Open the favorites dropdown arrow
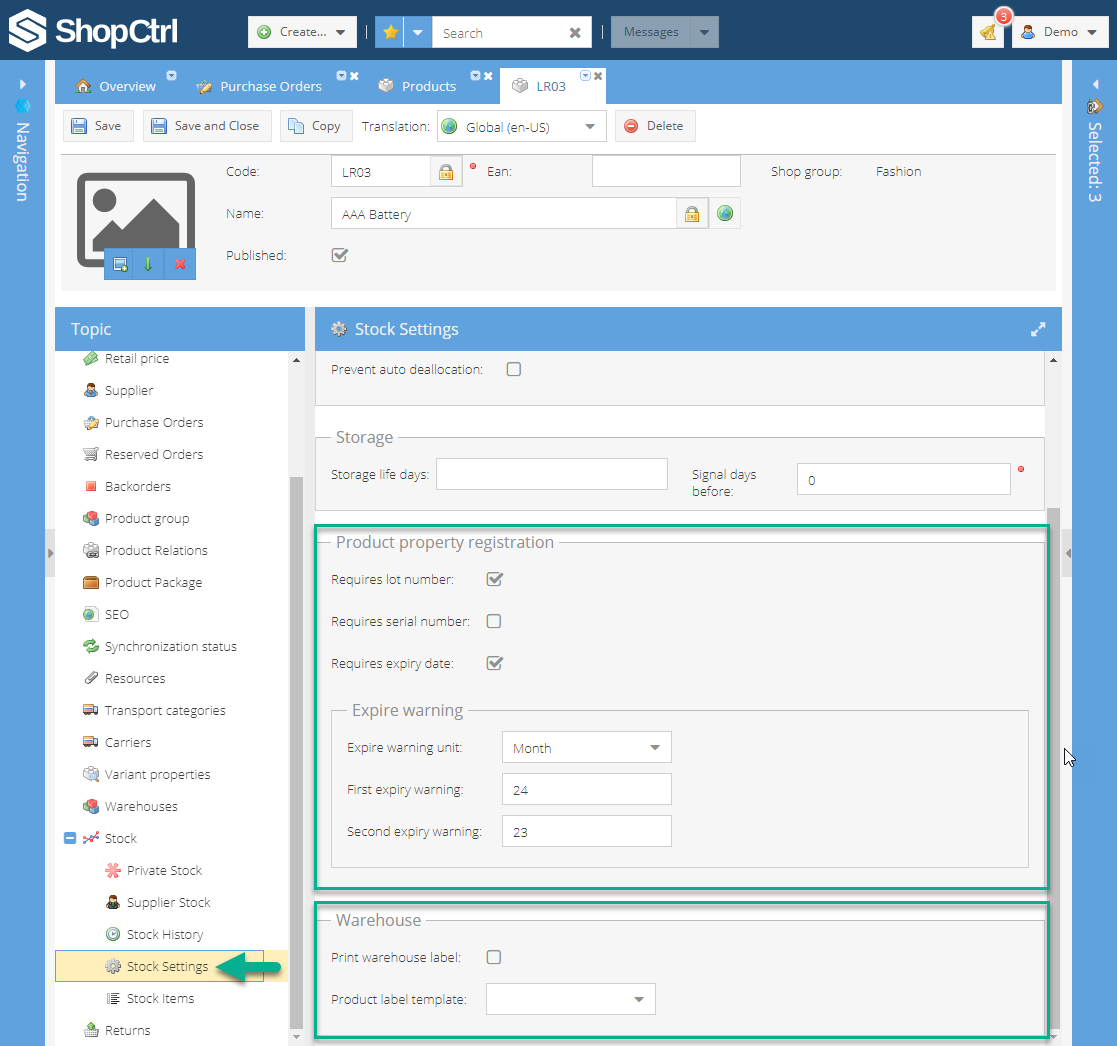Screen dimensions: 1117x1046 coord(418,32)
